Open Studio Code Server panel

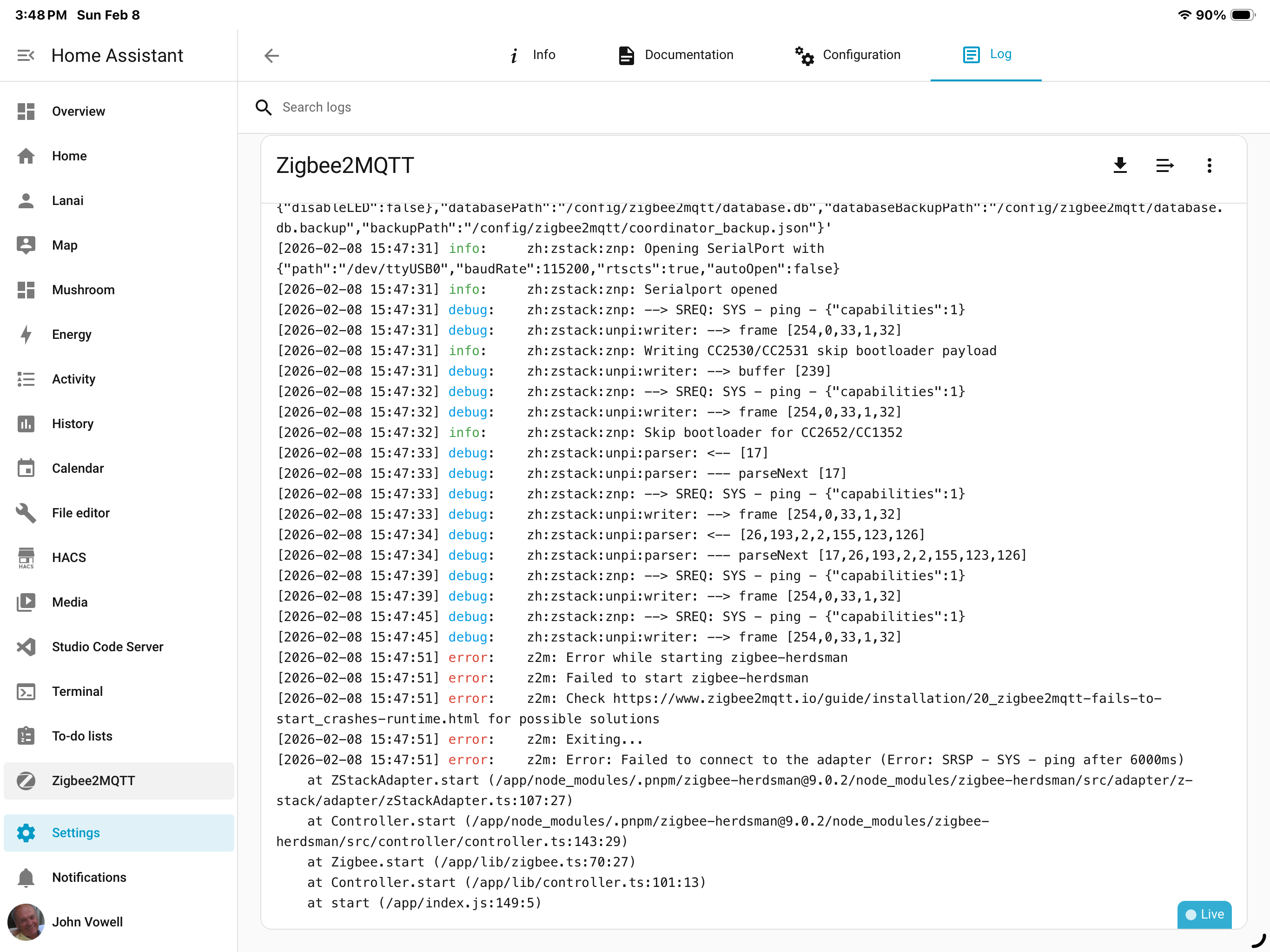[107, 647]
